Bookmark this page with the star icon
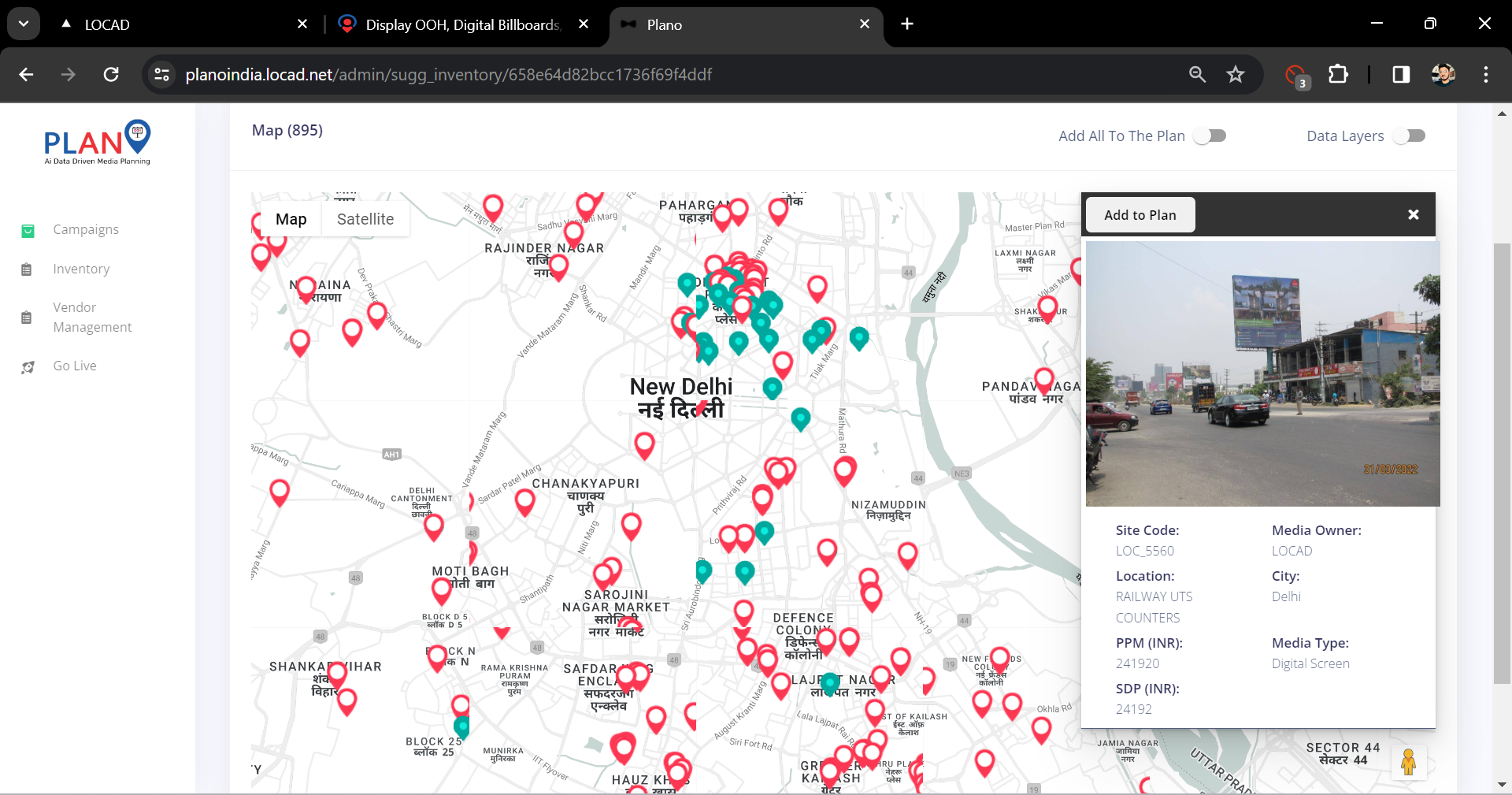The height and width of the screenshot is (795, 1512). coord(1235,74)
